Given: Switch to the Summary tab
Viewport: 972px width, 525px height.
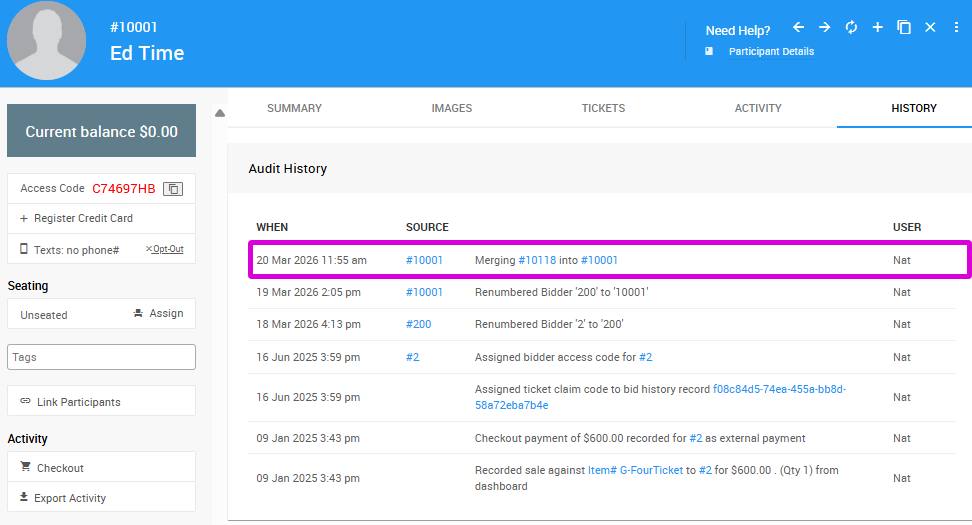Looking at the screenshot, I should 294,108.
